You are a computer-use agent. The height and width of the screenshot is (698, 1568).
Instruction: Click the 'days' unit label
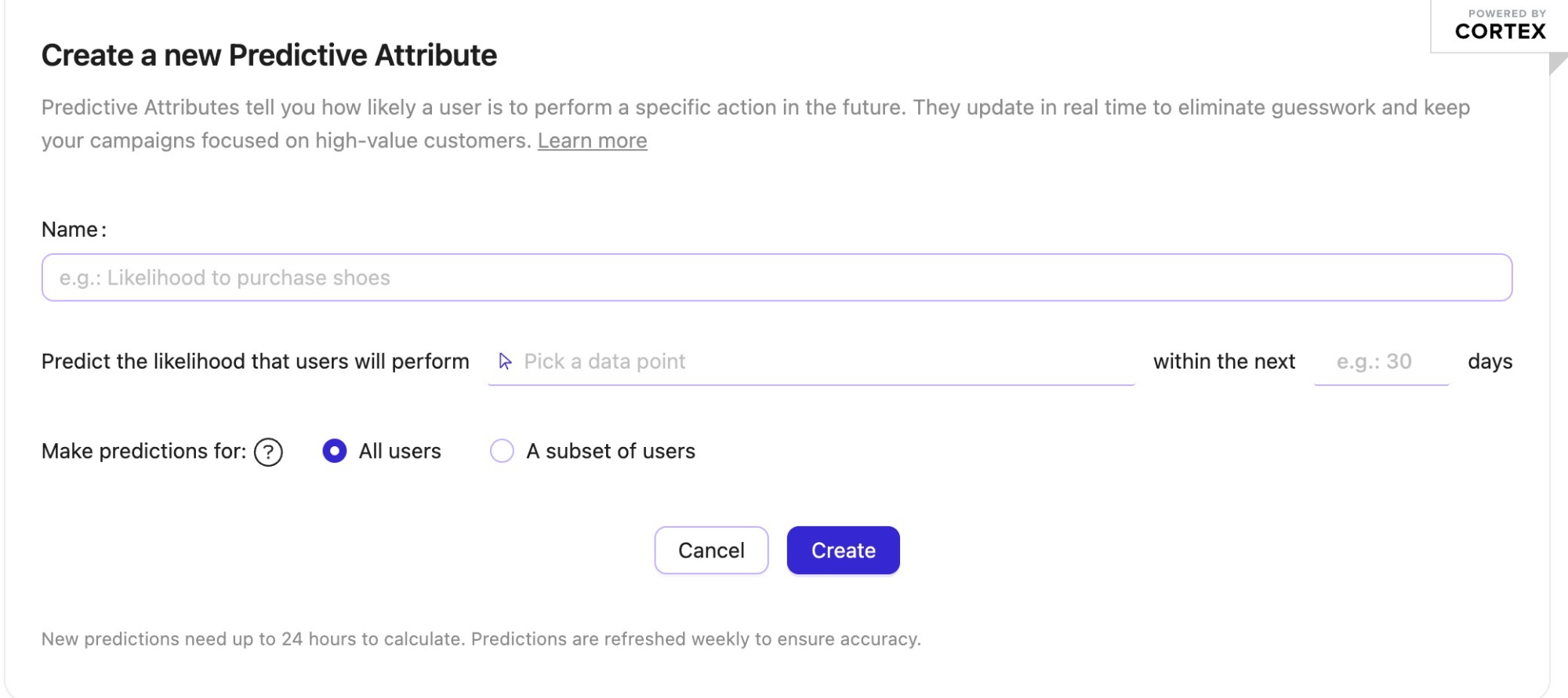pyautogui.click(x=1490, y=362)
